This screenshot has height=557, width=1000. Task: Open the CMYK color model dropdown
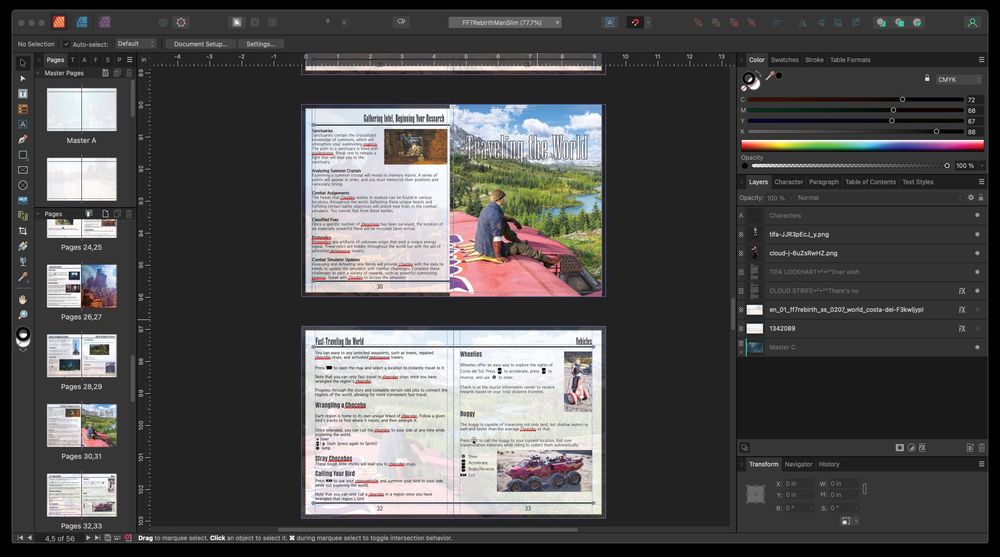959,80
